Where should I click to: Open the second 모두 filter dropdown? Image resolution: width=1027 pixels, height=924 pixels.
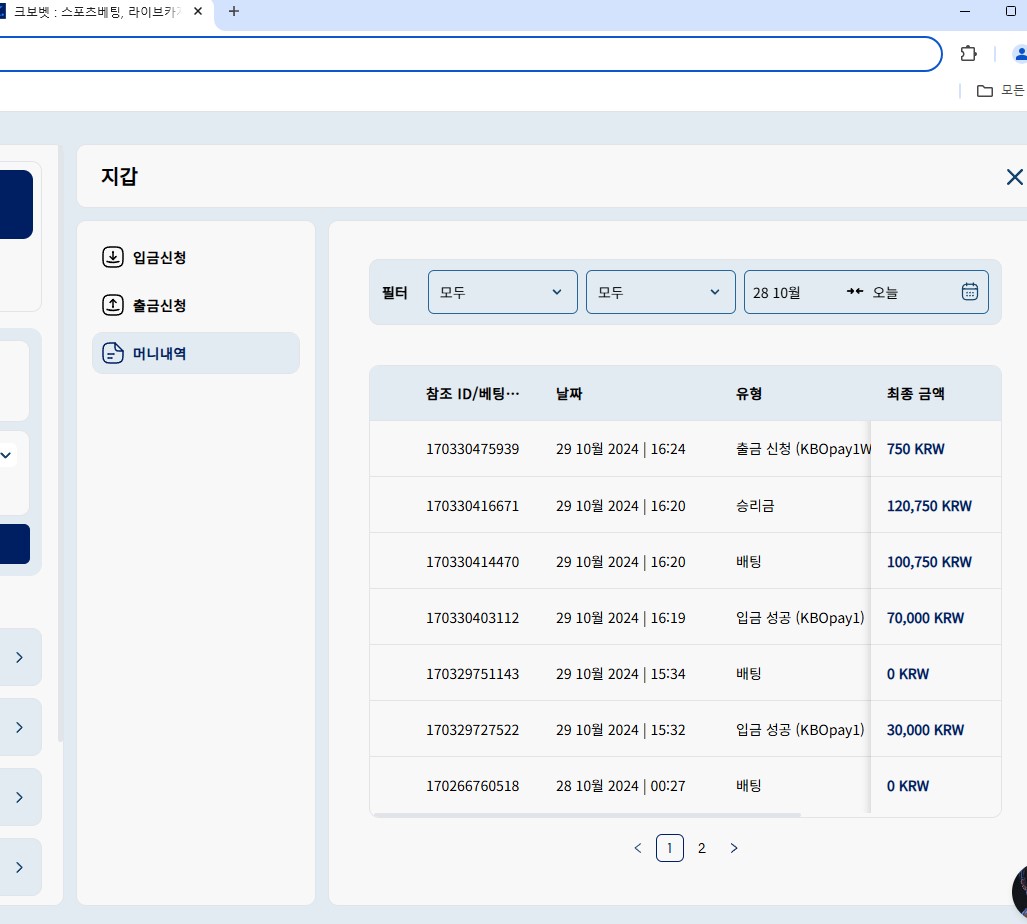coord(660,292)
